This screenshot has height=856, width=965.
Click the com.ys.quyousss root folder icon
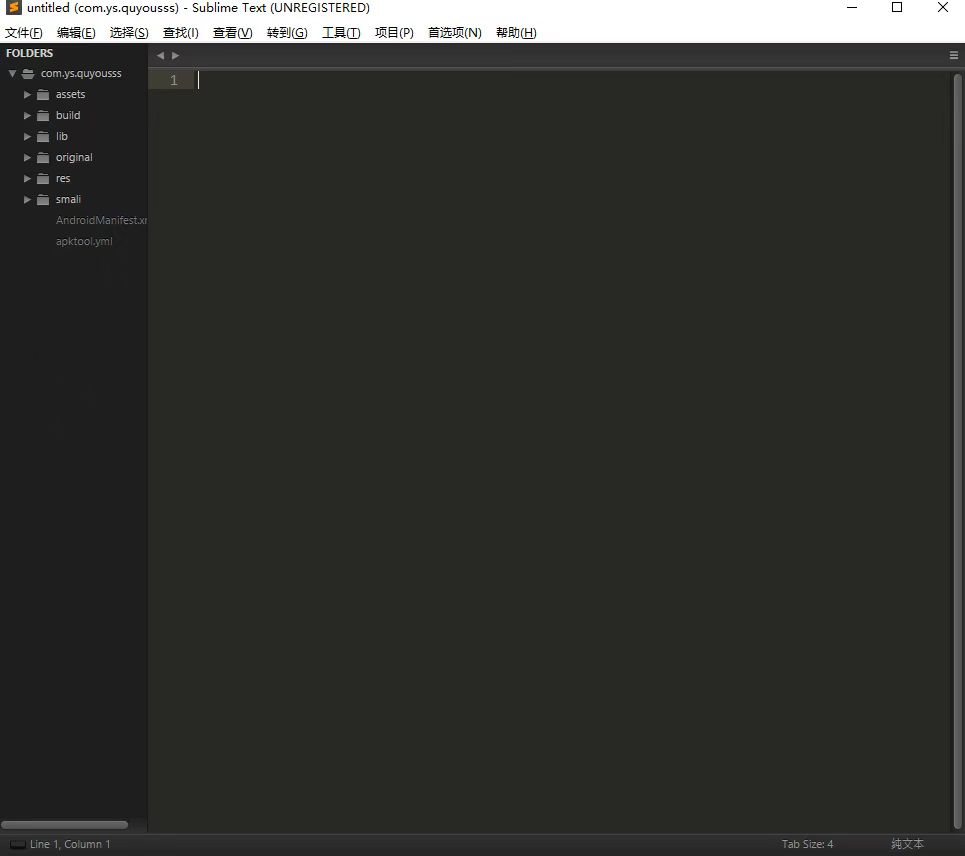coord(28,73)
